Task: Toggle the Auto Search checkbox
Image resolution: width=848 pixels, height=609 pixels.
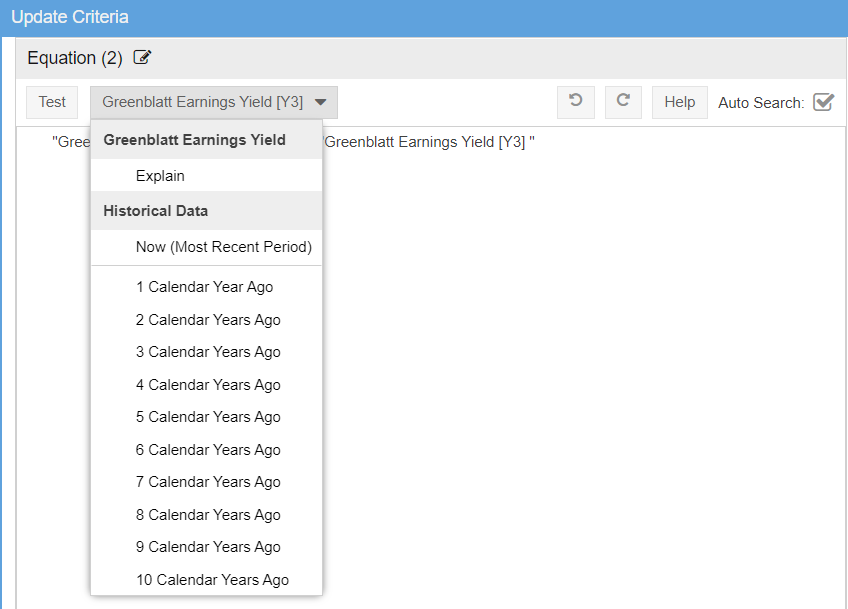Action: [823, 102]
